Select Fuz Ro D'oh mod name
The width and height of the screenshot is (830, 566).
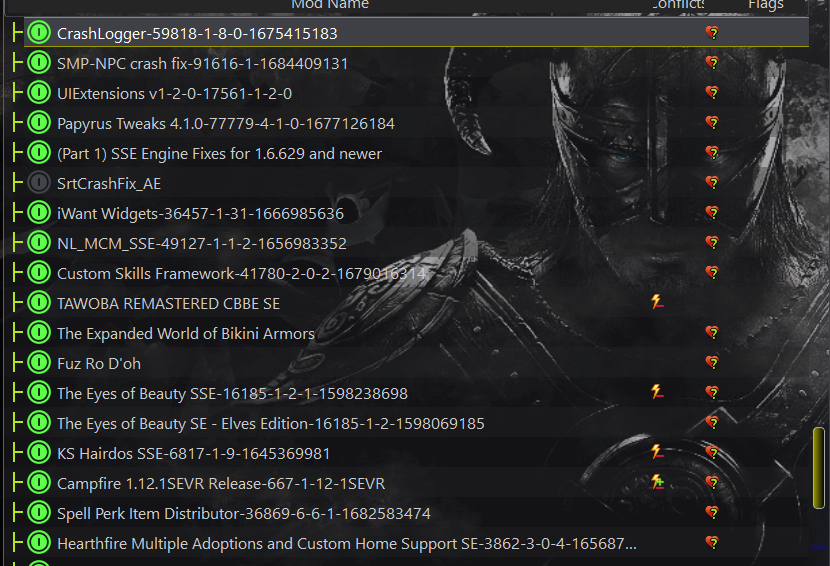pos(98,364)
